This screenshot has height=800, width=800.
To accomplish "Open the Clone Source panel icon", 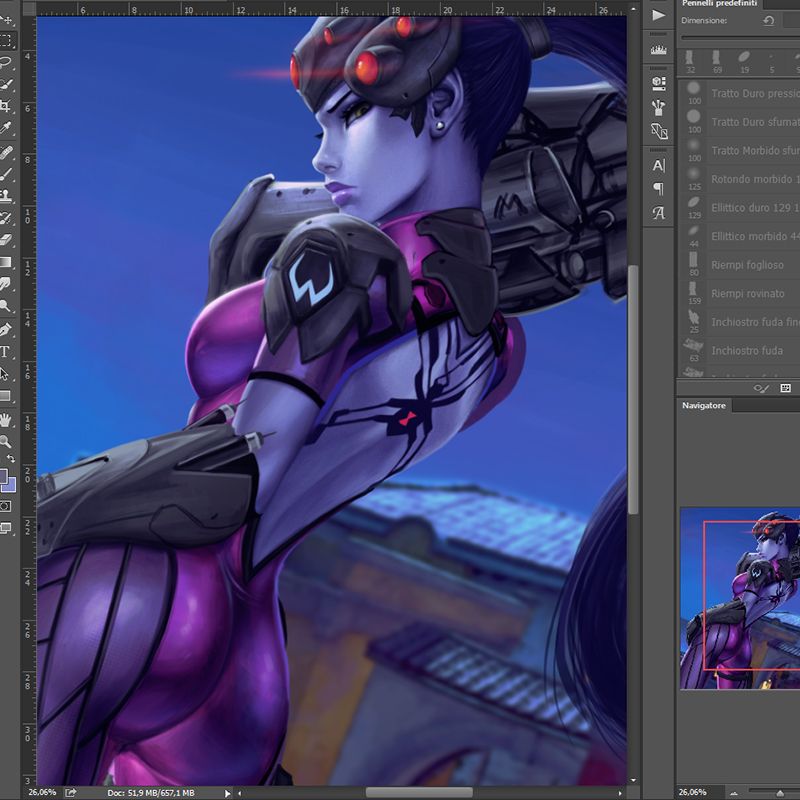I will pos(659,132).
